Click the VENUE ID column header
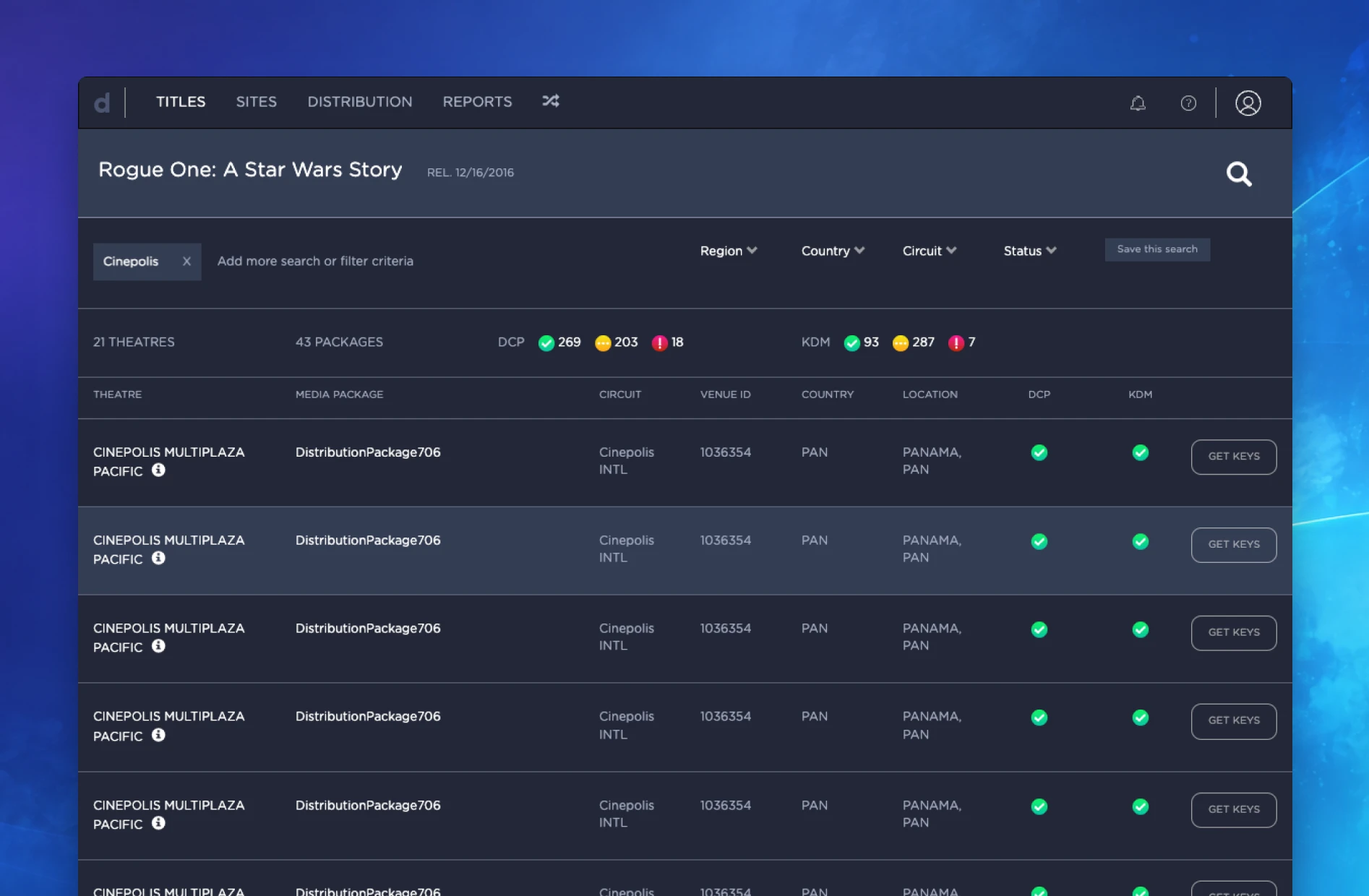Screen dimensions: 1369x896 pyautogui.click(x=725, y=395)
